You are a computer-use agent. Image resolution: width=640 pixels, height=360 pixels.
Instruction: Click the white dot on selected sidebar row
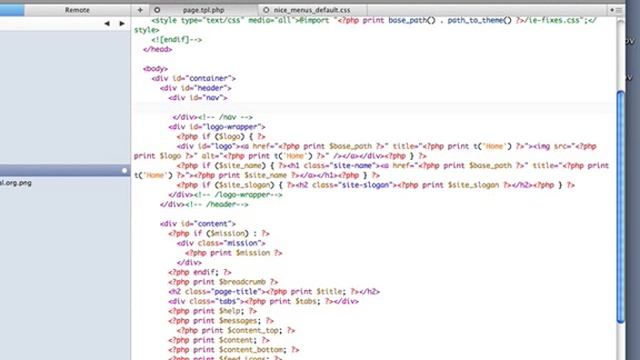[x=124, y=171]
